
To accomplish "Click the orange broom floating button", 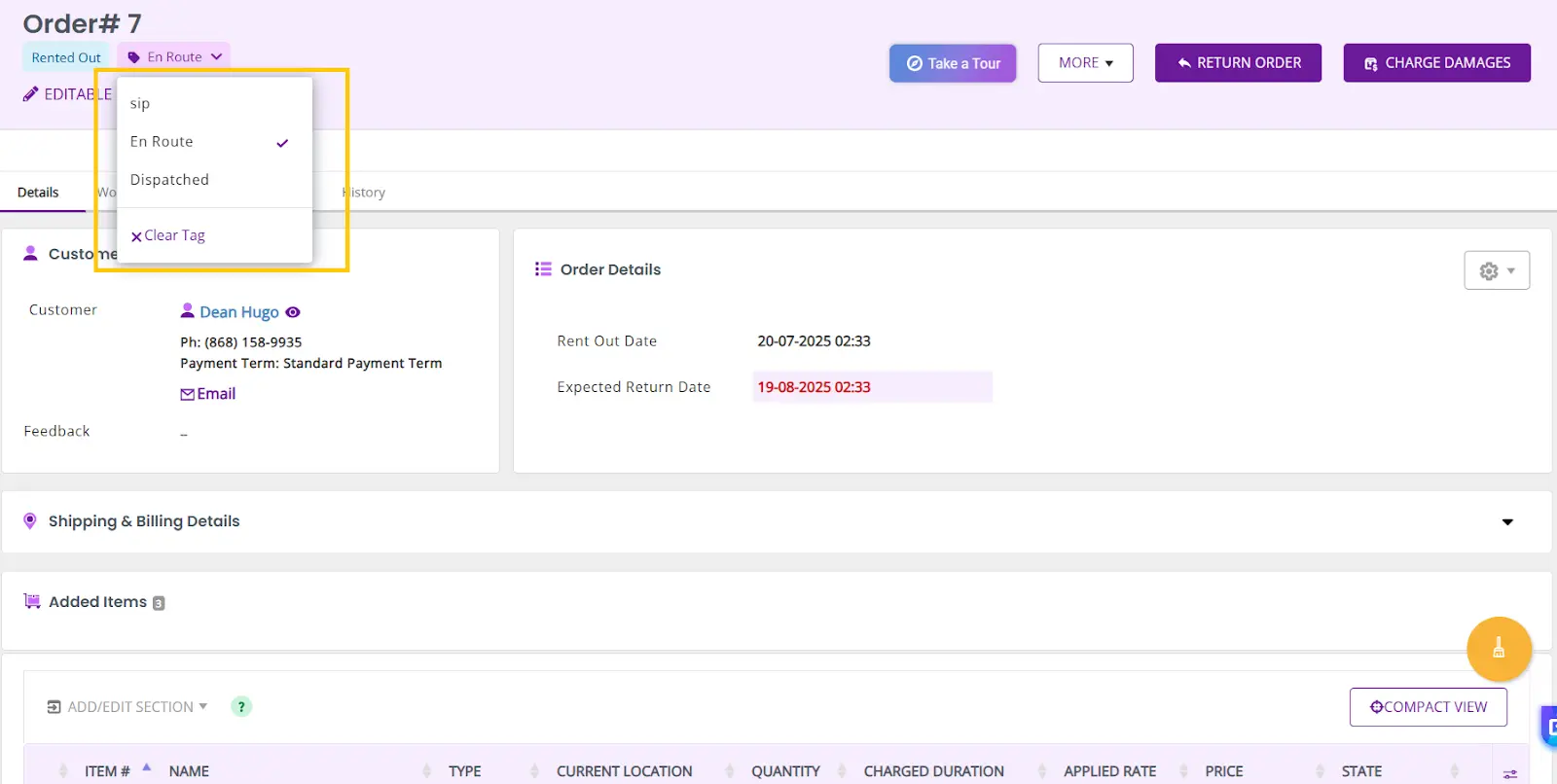I will pyautogui.click(x=1499, y=649).
